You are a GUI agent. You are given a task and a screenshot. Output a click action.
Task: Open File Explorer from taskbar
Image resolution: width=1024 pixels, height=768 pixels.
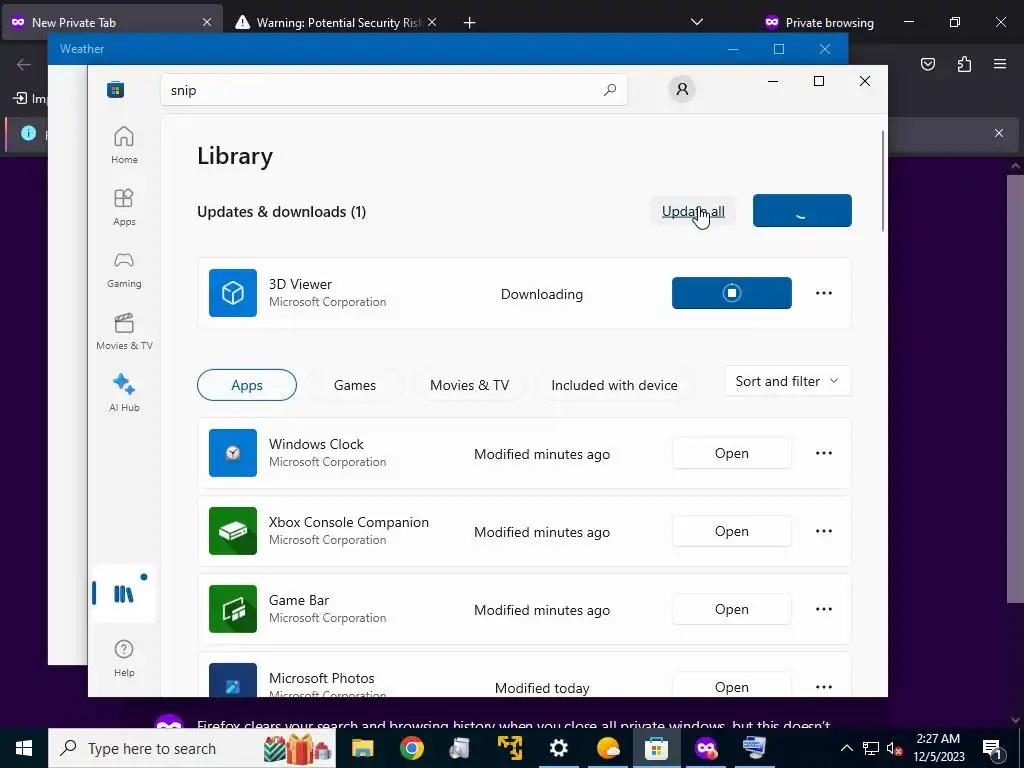362,748
